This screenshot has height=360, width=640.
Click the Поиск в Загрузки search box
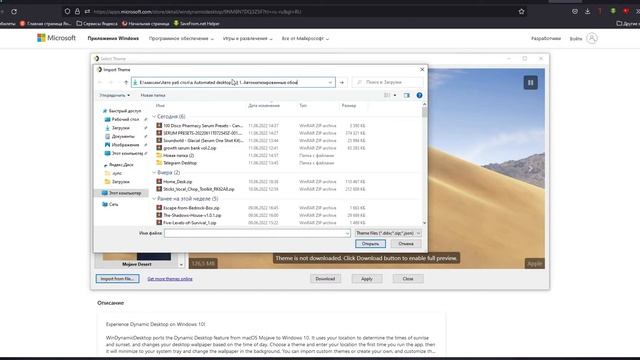tap(387, 82)
